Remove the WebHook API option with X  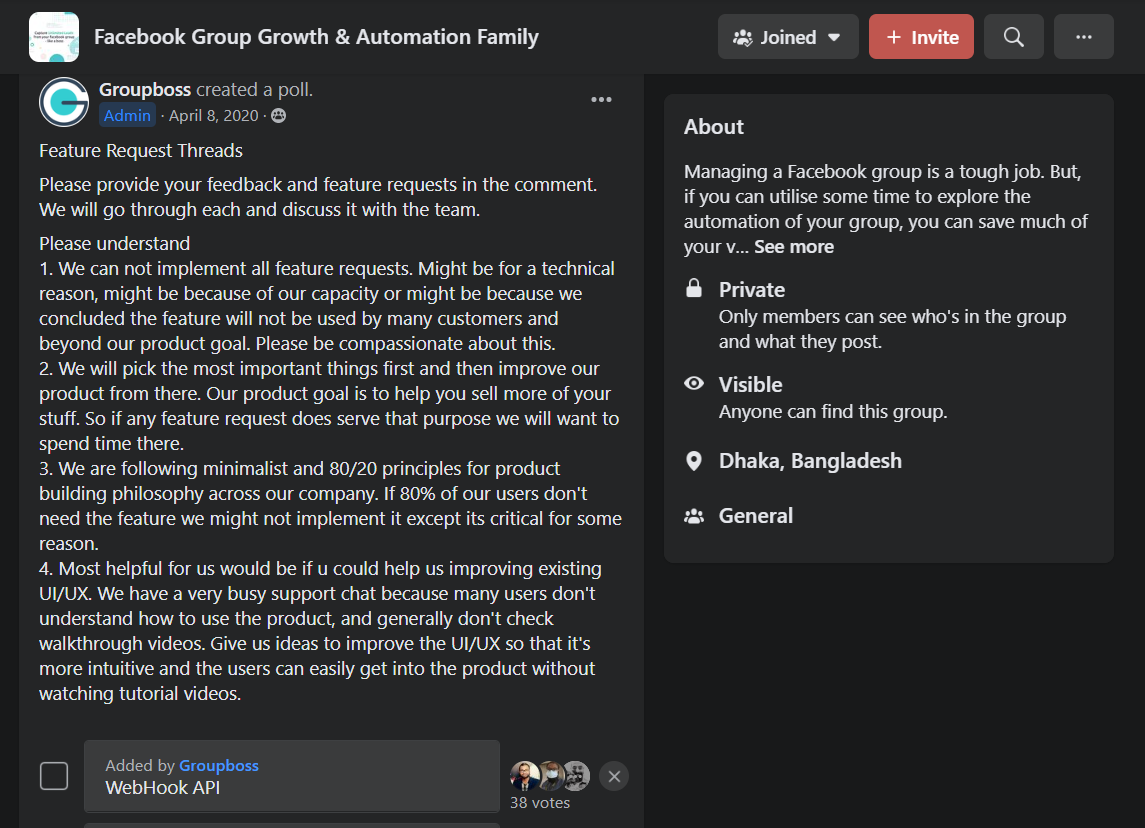[614, 776]
